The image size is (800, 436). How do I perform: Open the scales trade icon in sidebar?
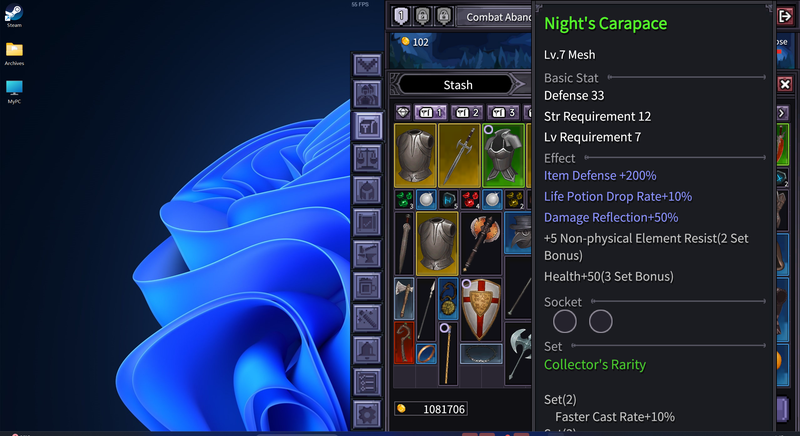(x=367, y=158)
